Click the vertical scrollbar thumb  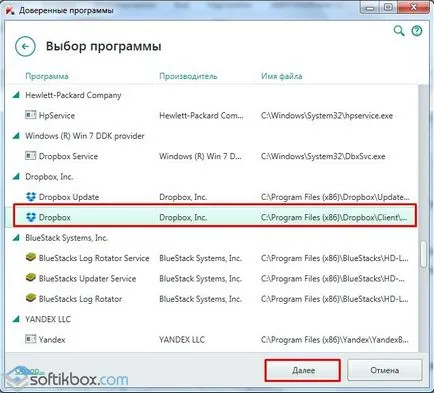tap(423, 254)
